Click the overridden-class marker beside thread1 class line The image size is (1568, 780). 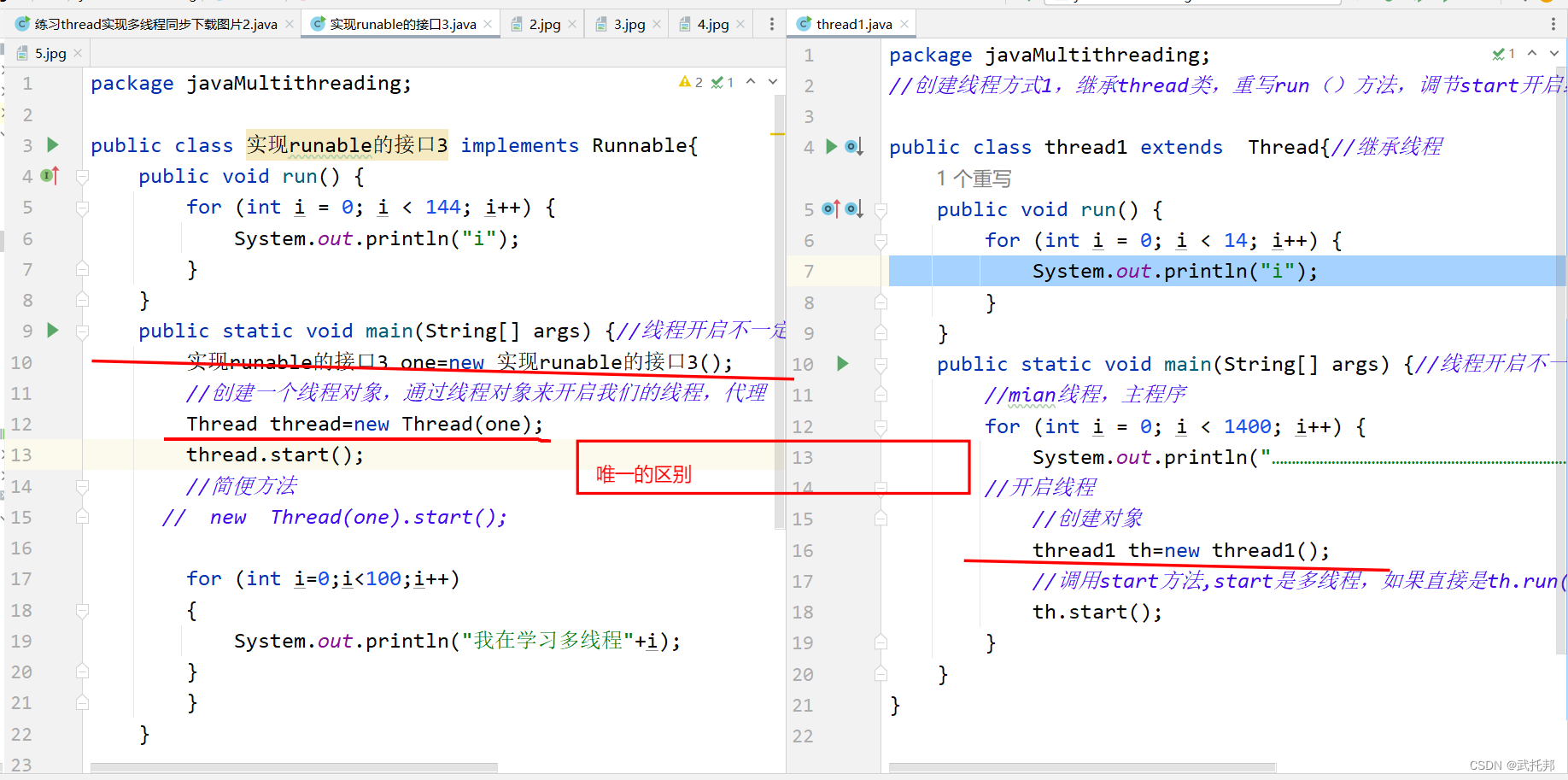854,147
